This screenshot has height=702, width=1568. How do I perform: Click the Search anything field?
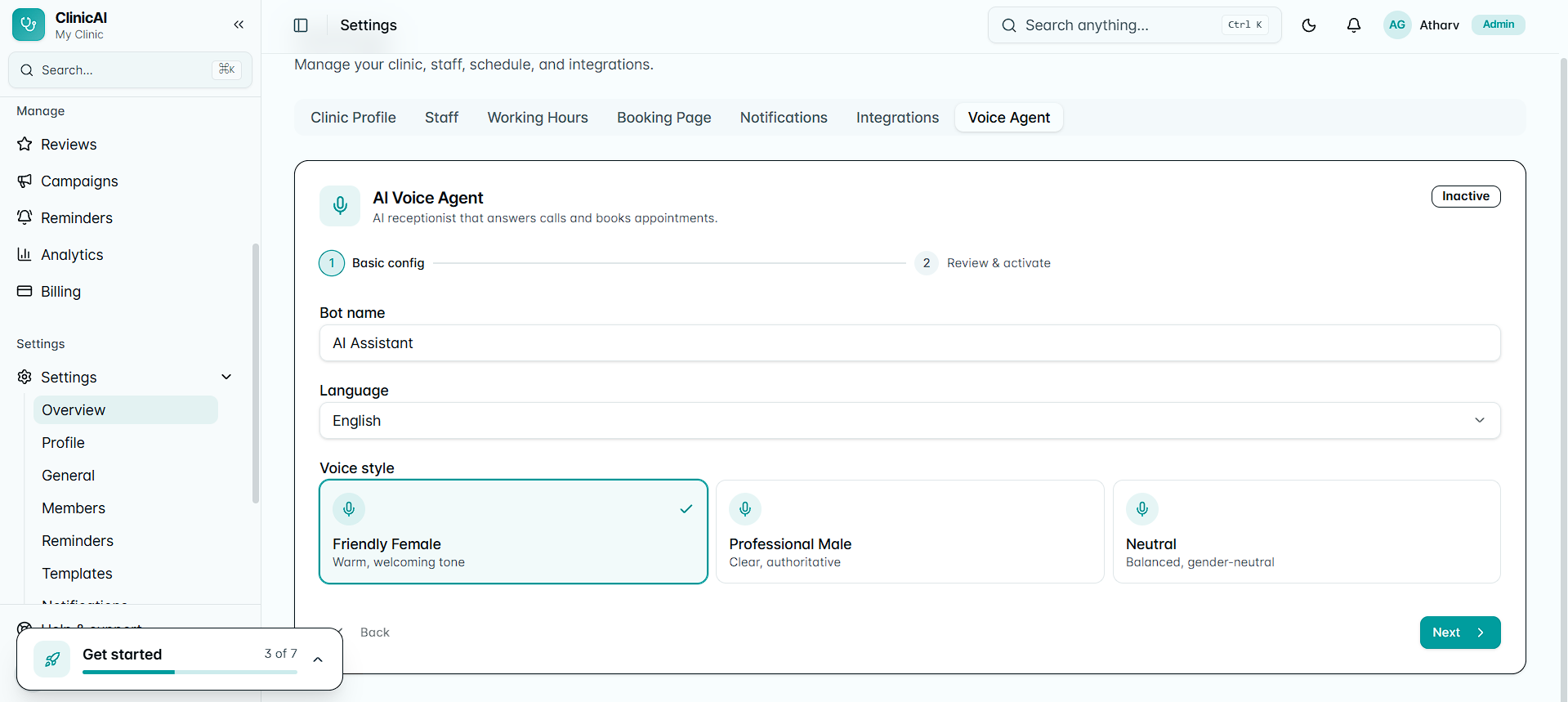tap(1134, 25)
